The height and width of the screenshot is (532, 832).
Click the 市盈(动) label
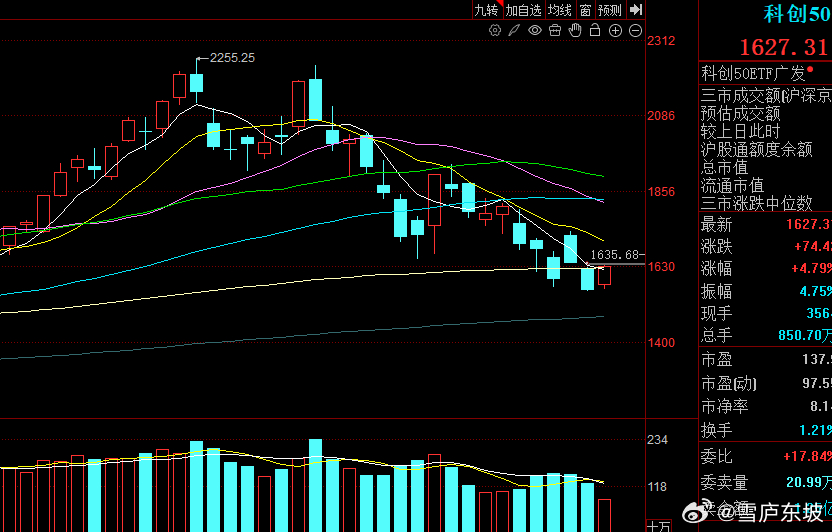[729, 383]
